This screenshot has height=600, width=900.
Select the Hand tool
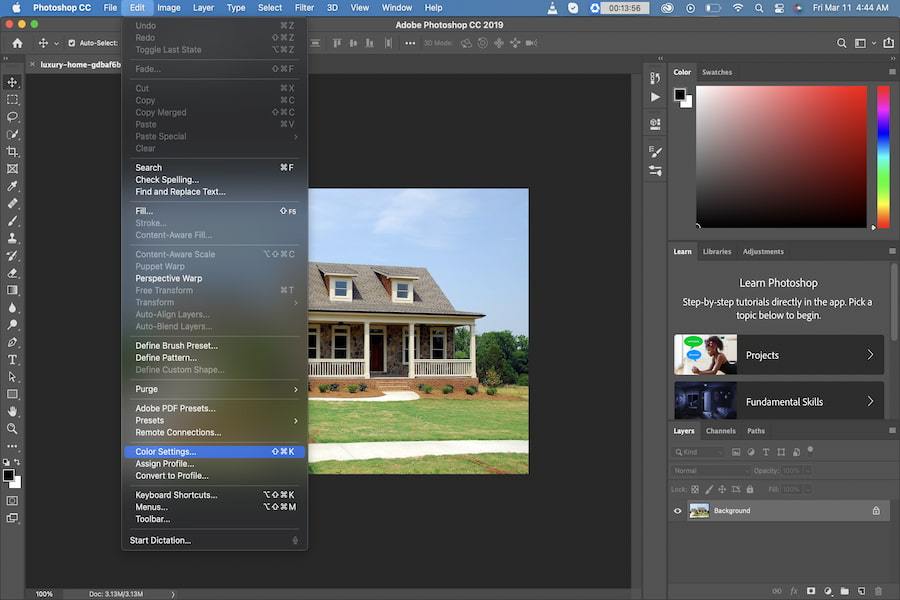coord(12,412)
